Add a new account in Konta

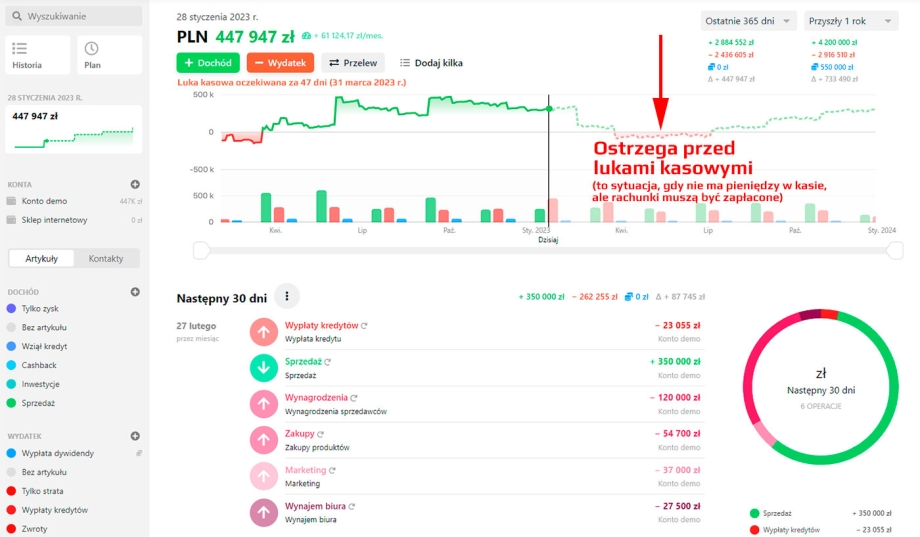(135, 184)
